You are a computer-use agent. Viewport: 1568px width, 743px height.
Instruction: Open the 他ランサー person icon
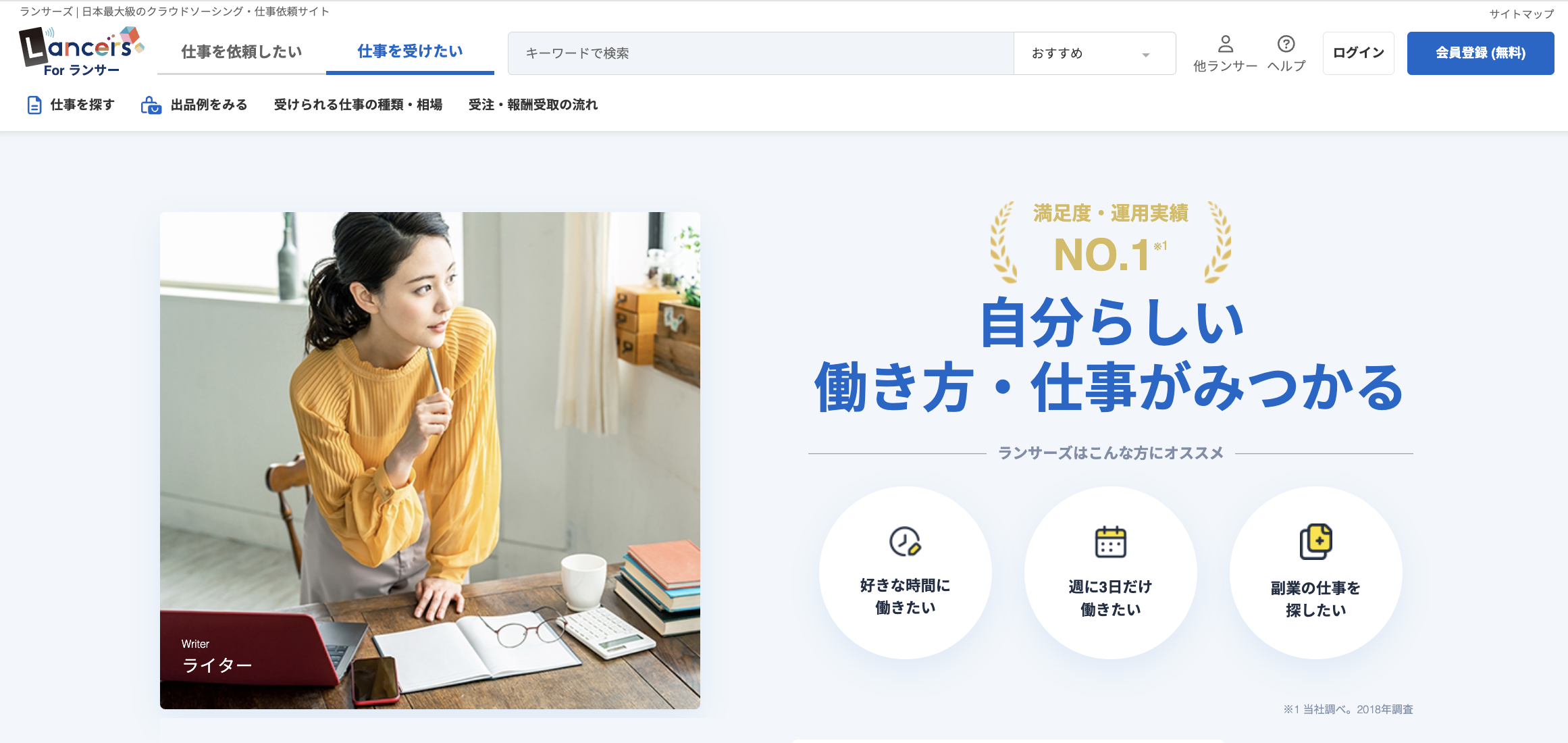[1225, 44]
